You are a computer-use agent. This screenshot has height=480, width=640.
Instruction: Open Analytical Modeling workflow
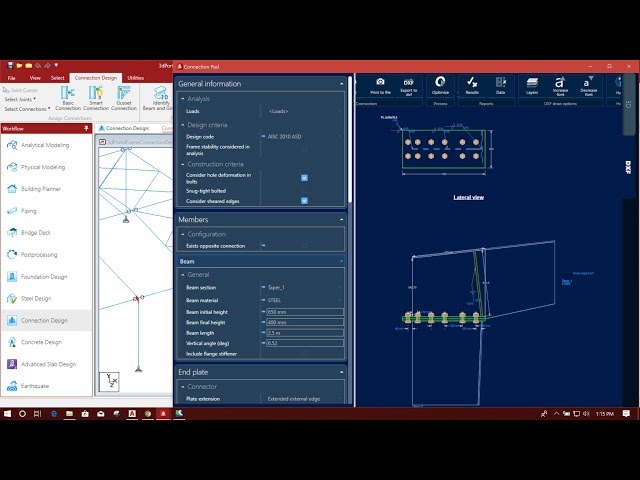[x=46, y=145]
